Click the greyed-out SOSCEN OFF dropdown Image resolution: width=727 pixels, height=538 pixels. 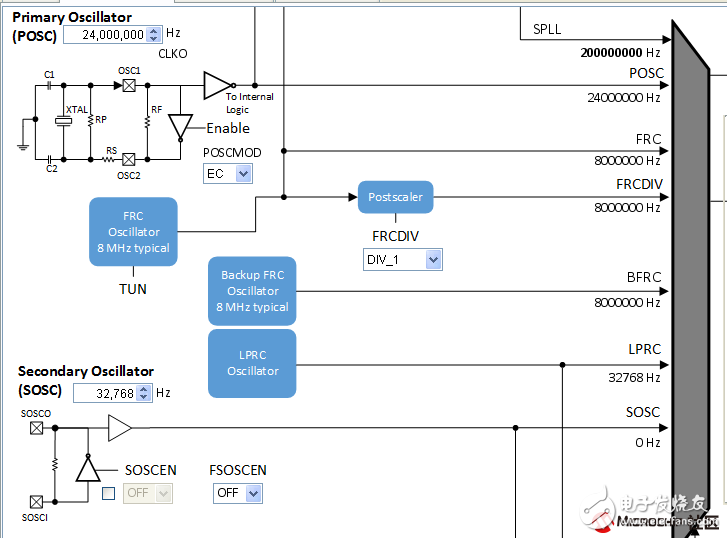tap(148, 493)
